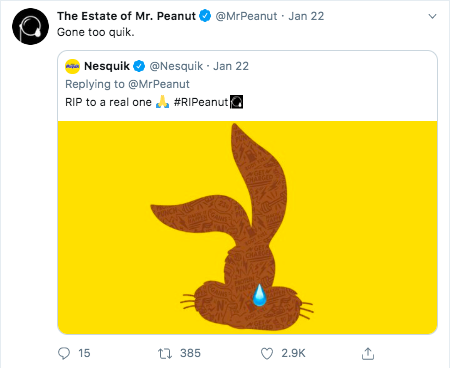Click the Nesquik verified badge
Viewport: 451px width, 368px height.
click(139, 66)
